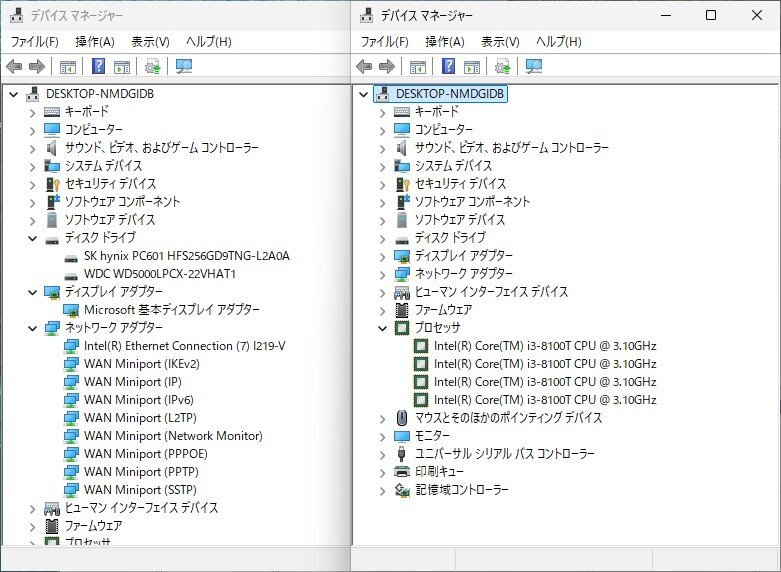The width and height of the screenshot is (781, 572).
Task: Open ファイル(F) menu in right window
Action: 384,41
